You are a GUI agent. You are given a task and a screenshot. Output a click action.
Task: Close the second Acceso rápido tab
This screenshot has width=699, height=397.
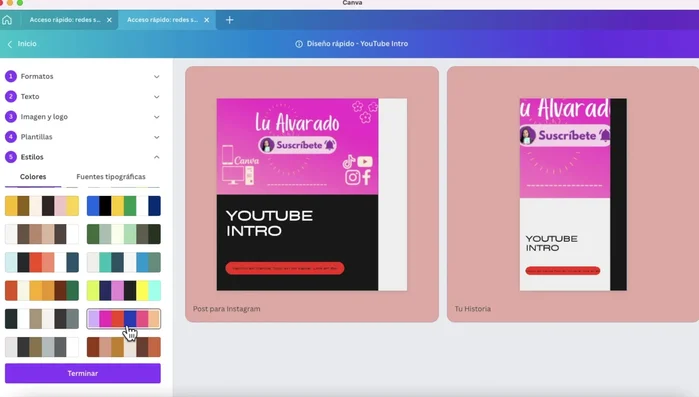pyautogui.click(x=206, y=20)
